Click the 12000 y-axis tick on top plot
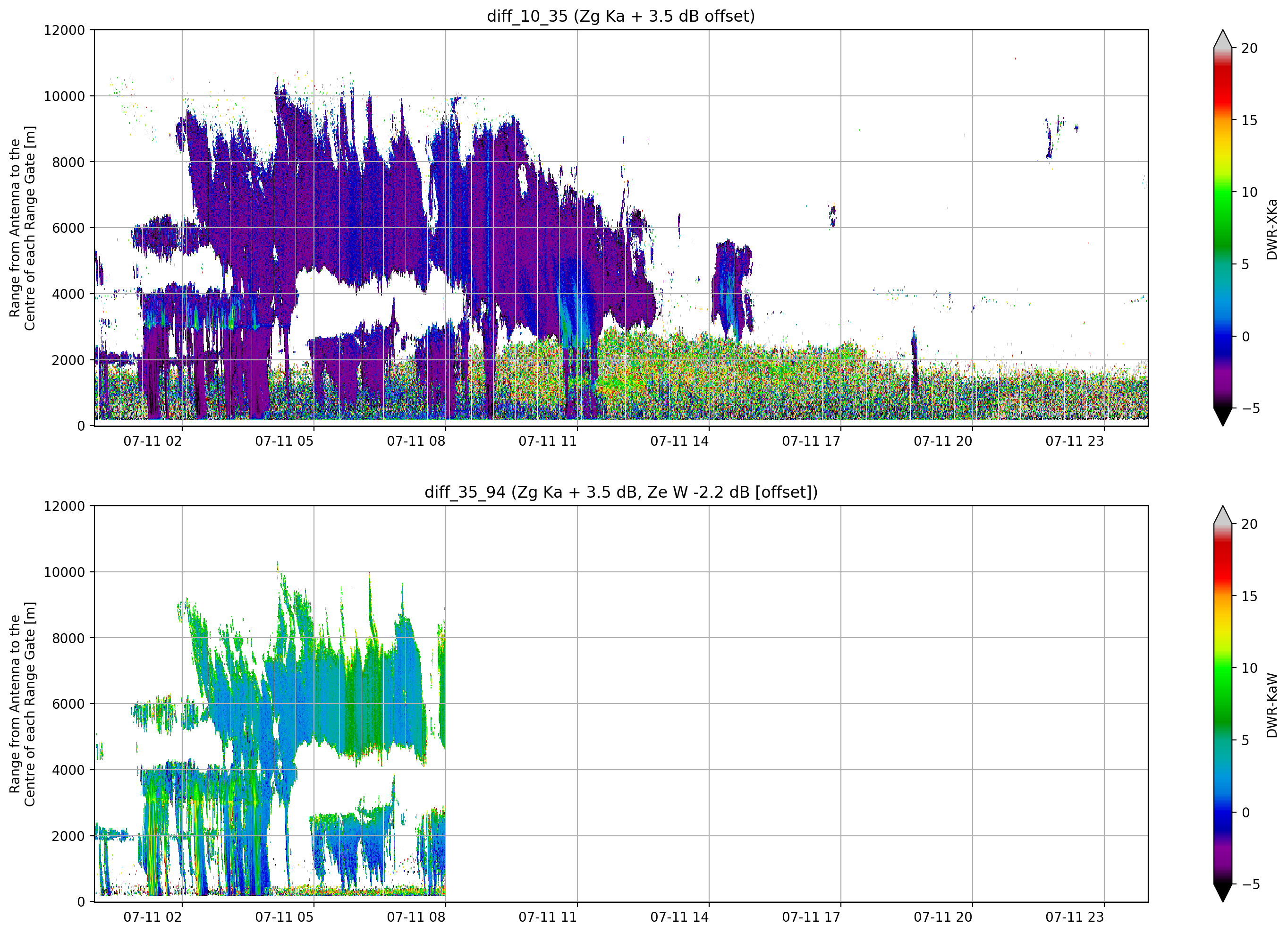The width and height of the screenshot is (1288, 934). [64, 30]
